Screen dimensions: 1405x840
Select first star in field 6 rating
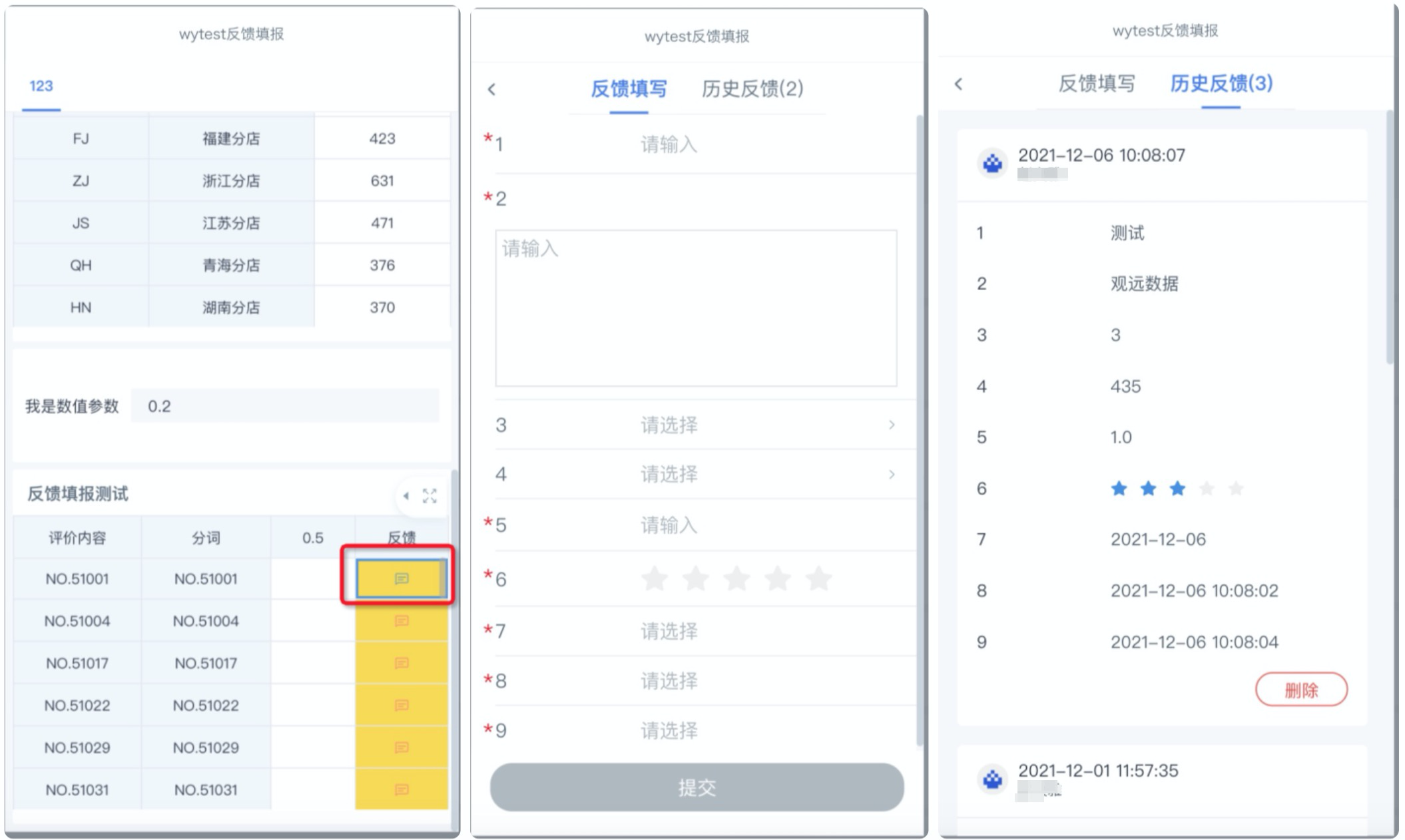coord(655,578)
